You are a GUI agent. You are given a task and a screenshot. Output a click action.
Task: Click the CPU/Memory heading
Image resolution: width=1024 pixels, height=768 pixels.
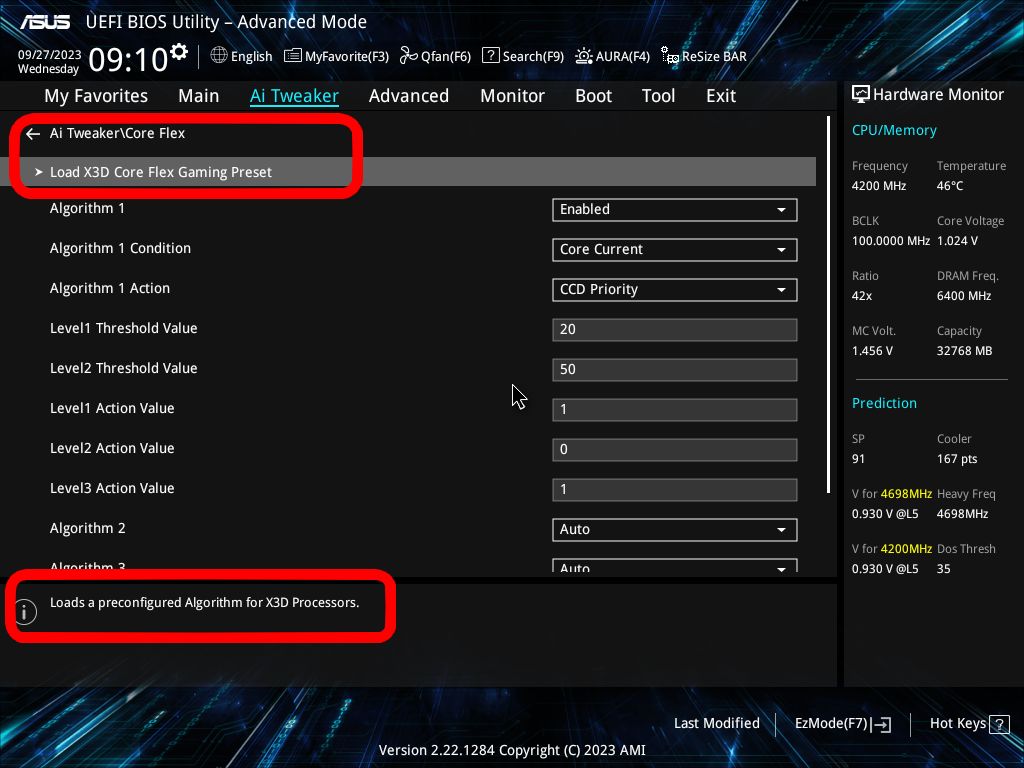coord(894,130)
